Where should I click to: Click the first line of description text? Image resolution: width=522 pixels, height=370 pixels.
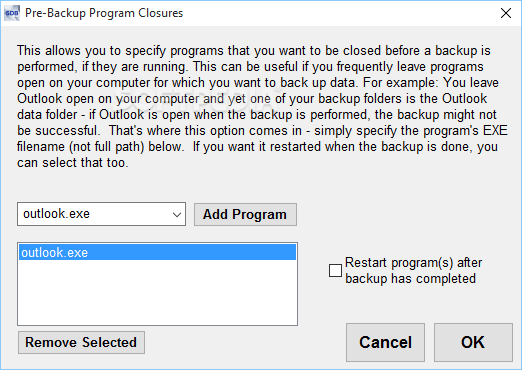[254, 51]
